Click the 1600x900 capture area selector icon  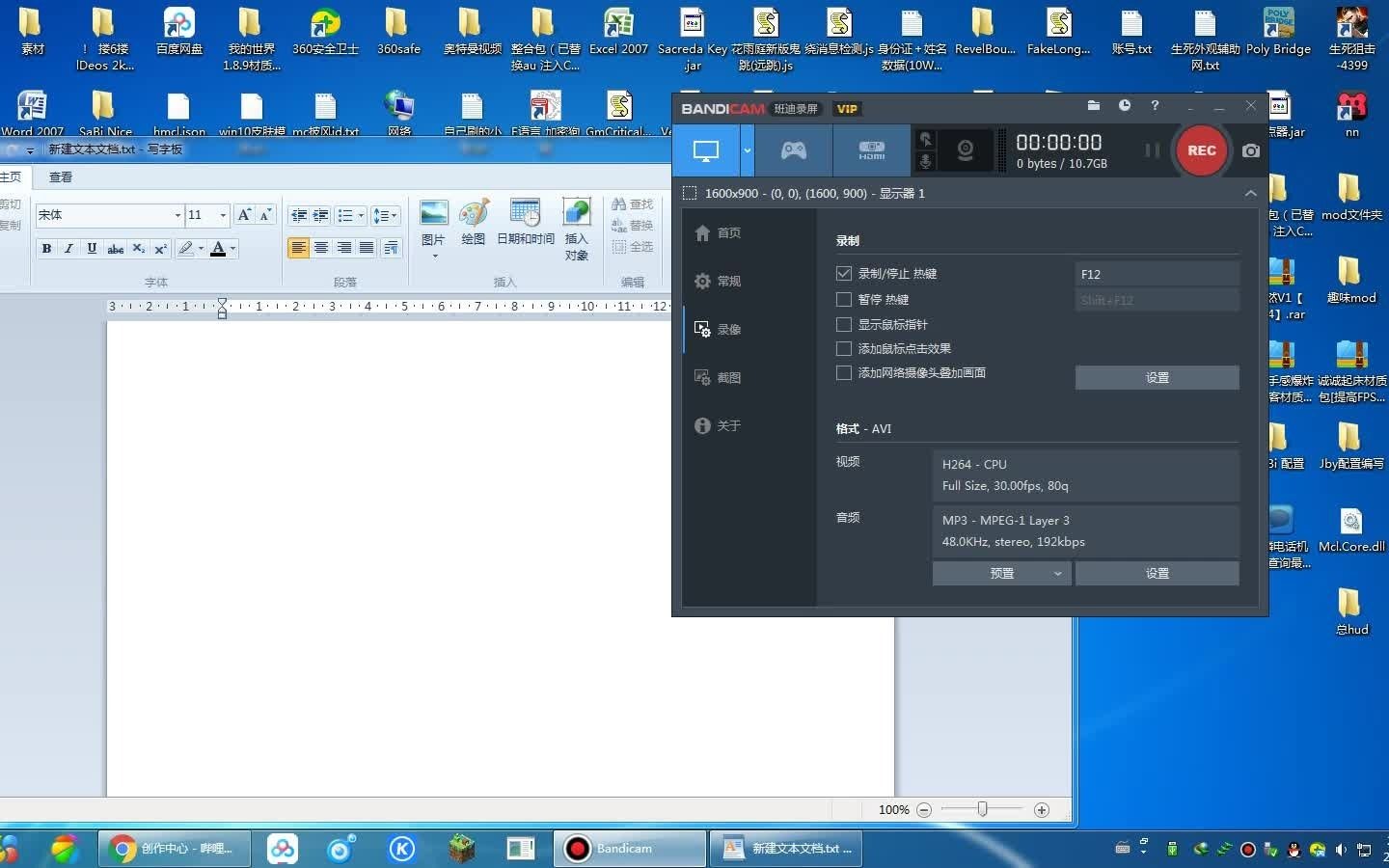pyautogui.click(x=690, y=193)
